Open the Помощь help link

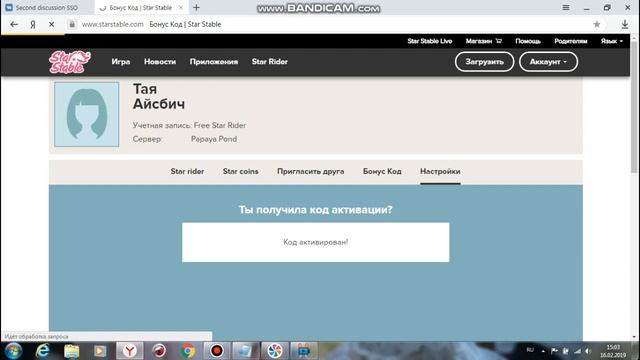tap(528, 41)
